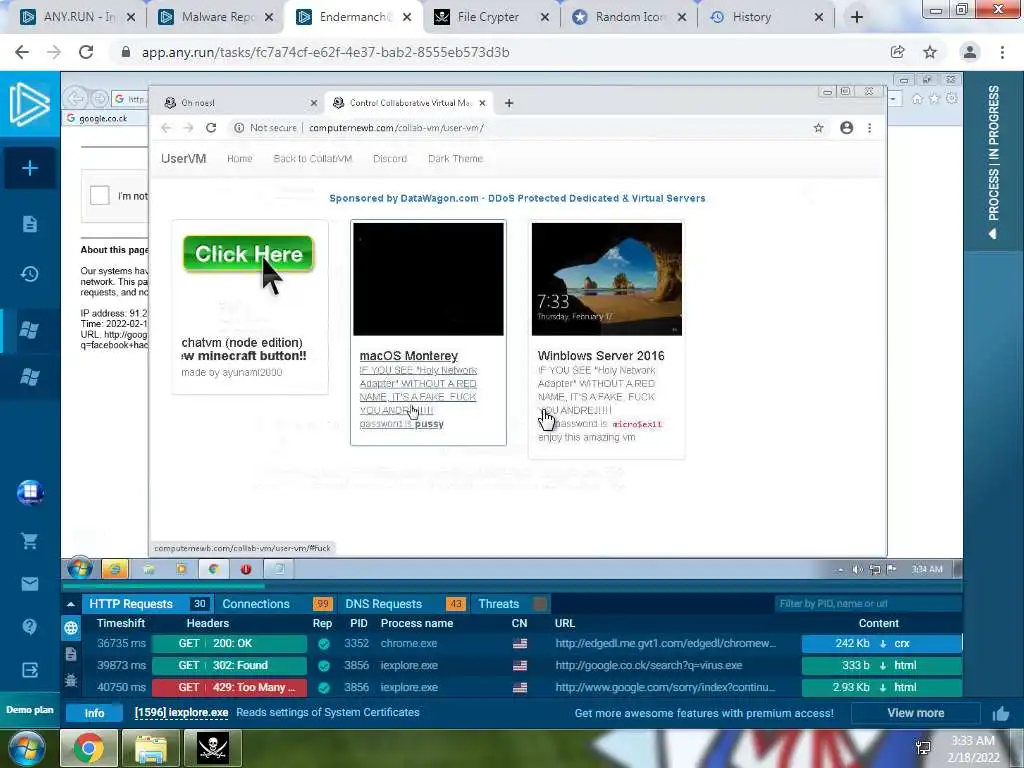Screen dimensions: 1024x768
Task: Click the Filter by PID, name or url field
Action: click(867, 604)
